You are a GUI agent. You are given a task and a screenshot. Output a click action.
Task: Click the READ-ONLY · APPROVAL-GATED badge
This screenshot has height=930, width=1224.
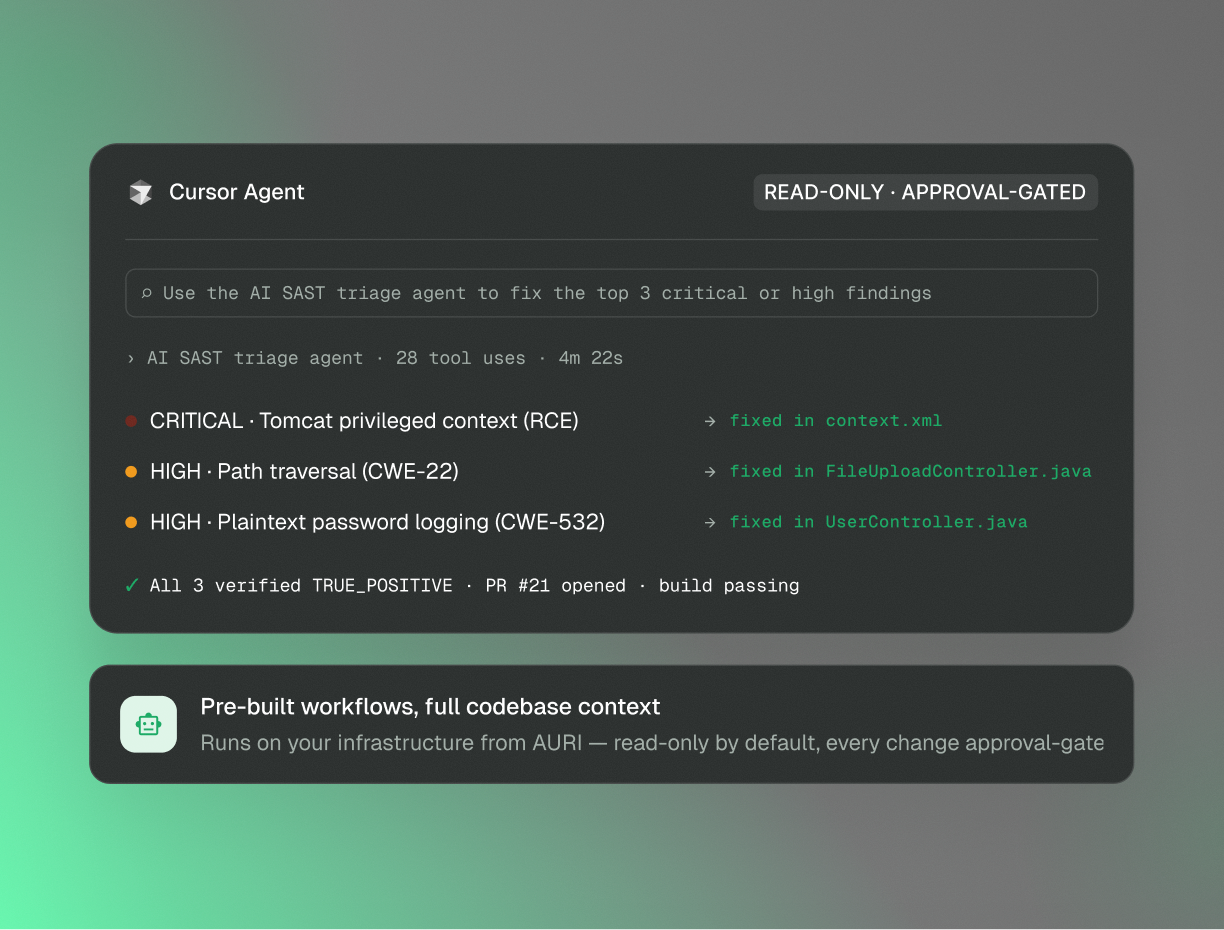(925, 193)
